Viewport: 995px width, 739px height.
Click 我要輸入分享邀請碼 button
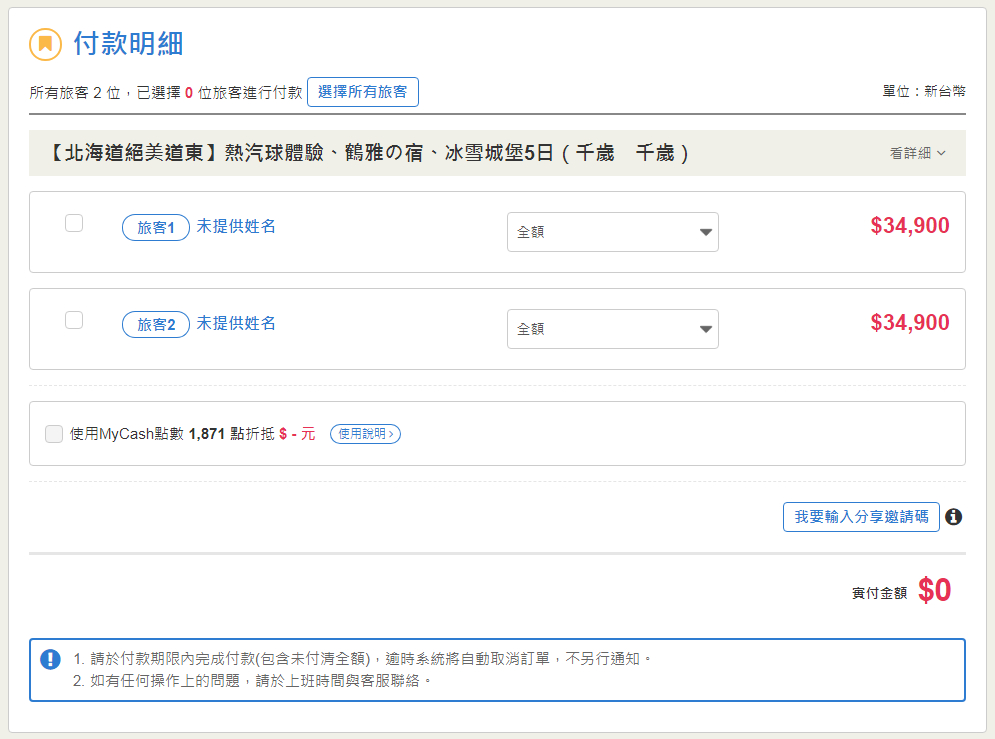tap(861, 517)
